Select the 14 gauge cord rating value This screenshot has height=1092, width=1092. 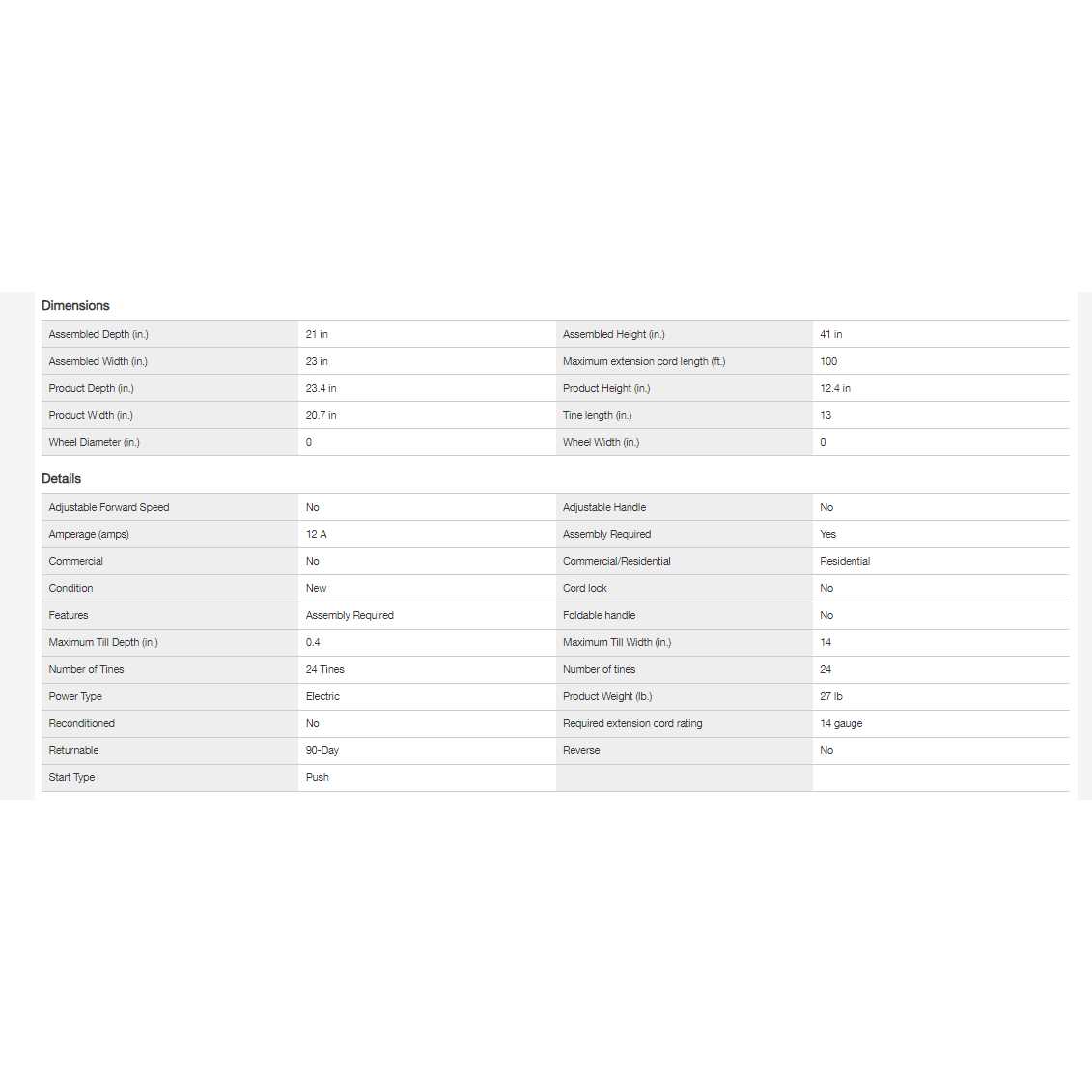point(840,723)
